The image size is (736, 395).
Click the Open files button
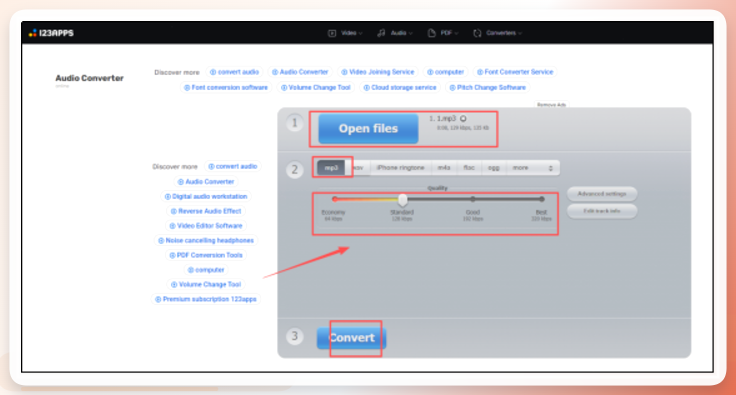coord(368,129)
